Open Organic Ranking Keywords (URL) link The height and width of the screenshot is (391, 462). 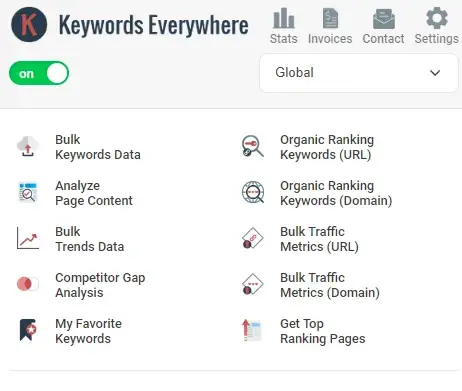pos(327,147)
